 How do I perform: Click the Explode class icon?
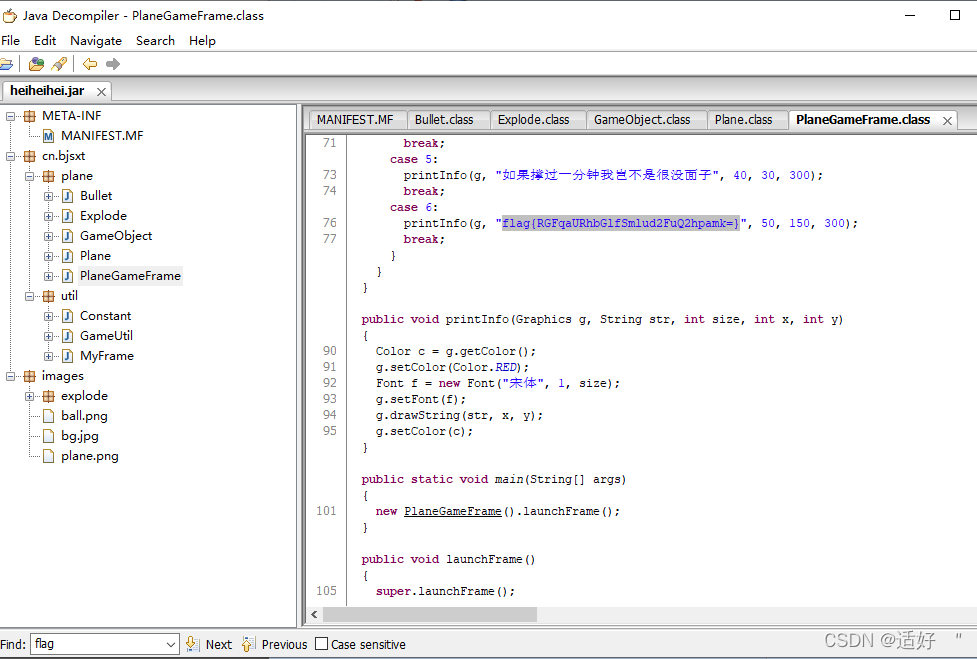pyautogui.click(x=67, y=216)
